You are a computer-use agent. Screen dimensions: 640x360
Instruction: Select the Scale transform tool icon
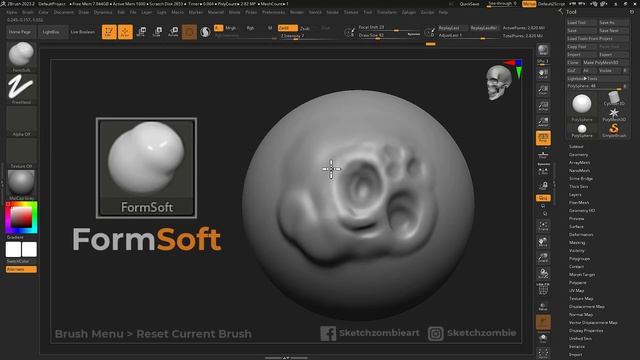coord(157,32)
